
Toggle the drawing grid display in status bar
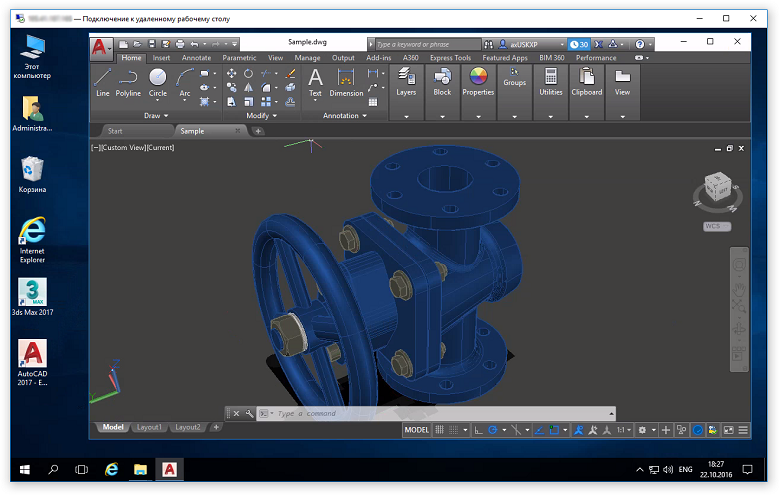click(x=439, y=429)
